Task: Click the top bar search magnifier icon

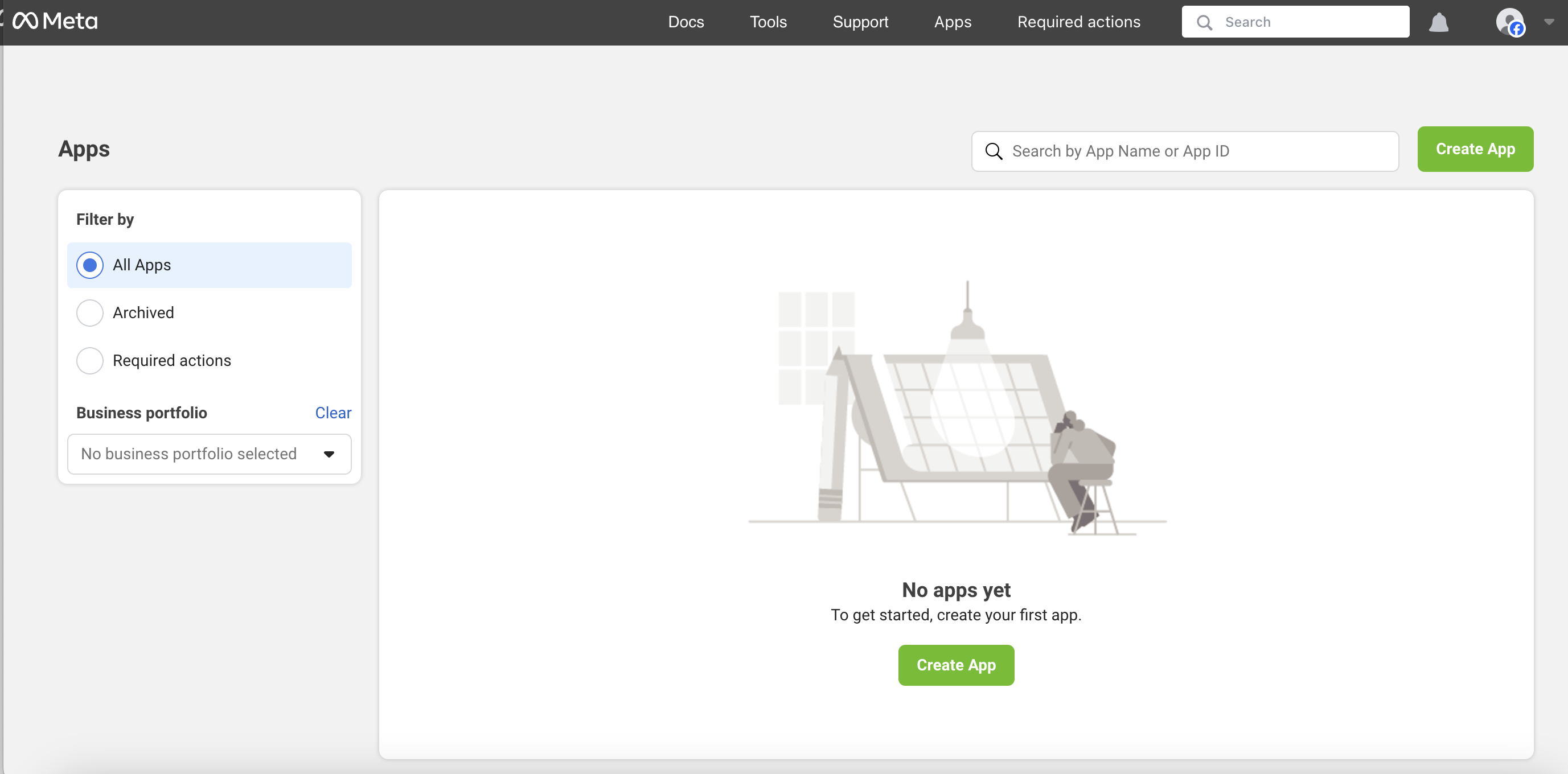Action: point(1204,23)
